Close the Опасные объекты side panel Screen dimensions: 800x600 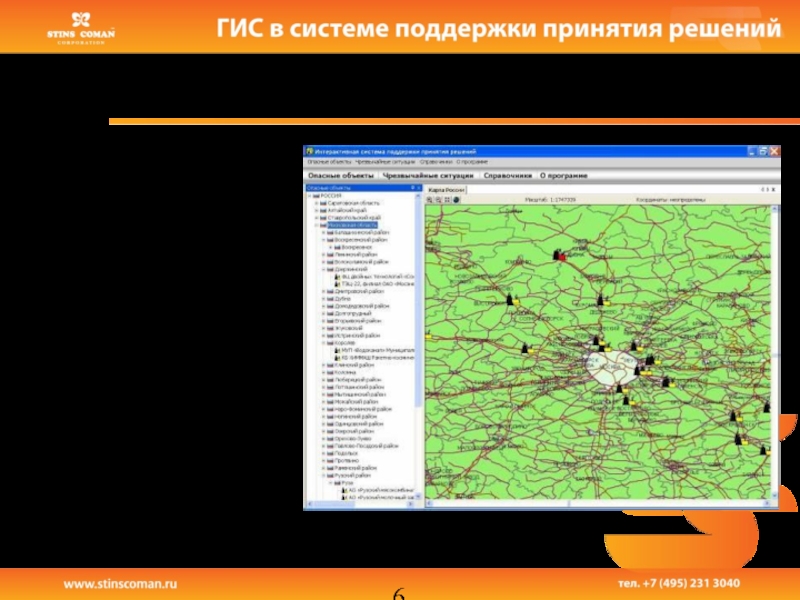419,188
